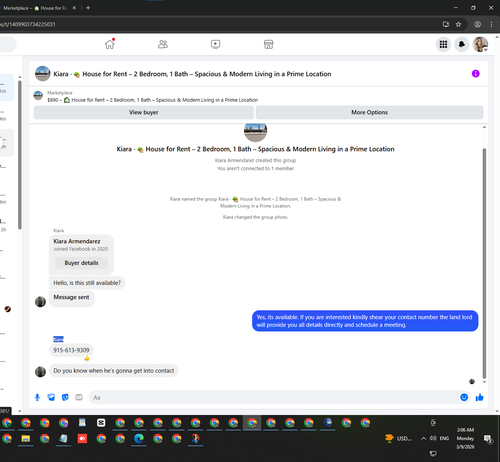This screenshot has width=500, height=462.
Task: Open the USD currency widget in taskbar
Action: click(398, 438)
